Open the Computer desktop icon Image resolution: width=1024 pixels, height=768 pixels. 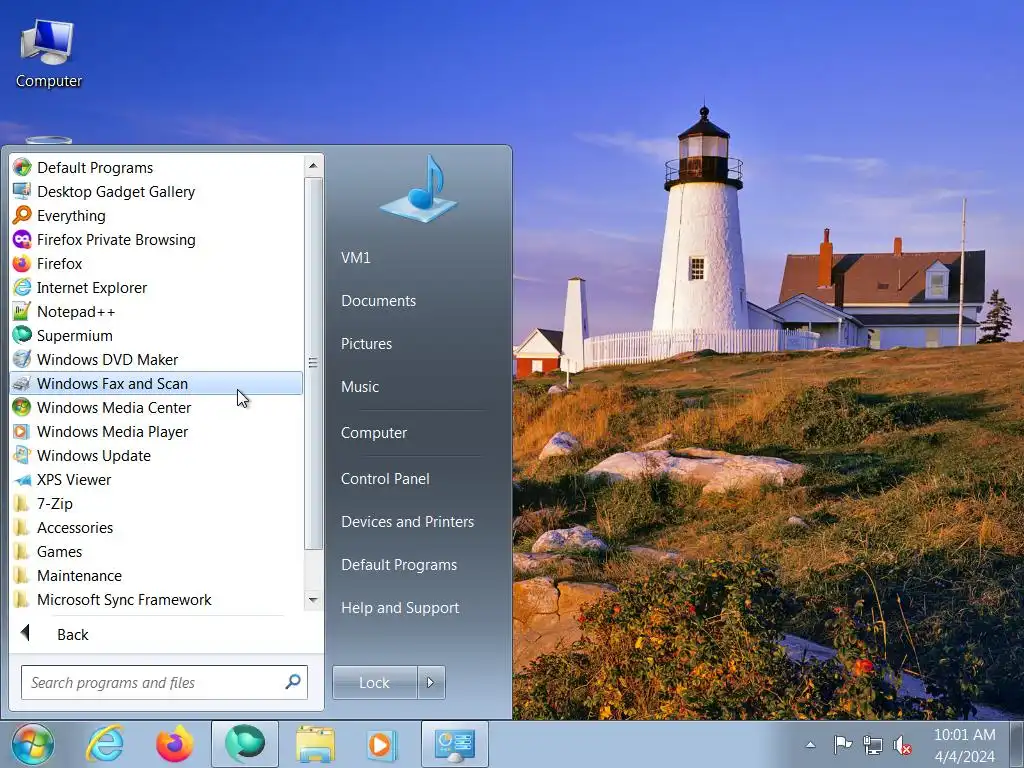pos(48,52)
